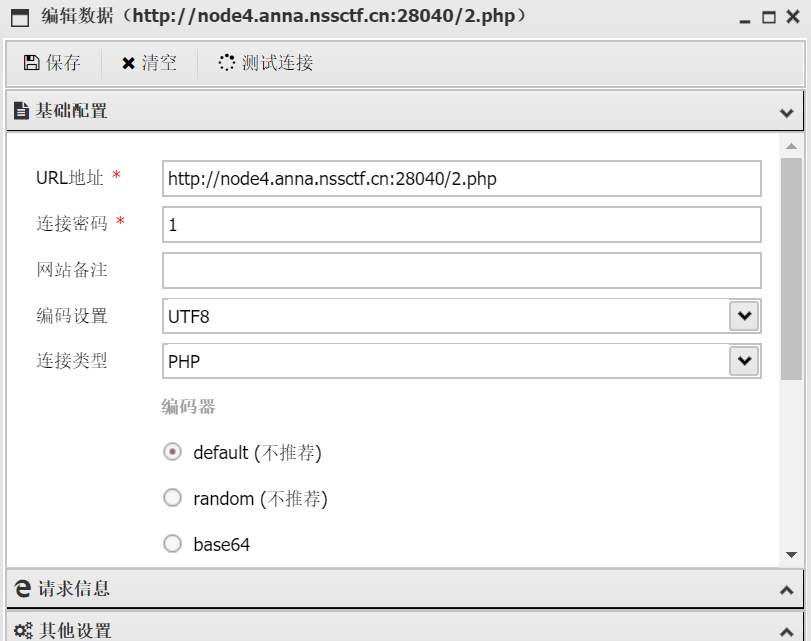Click the other settings gears icon
The height and width of the screenshot is (641, 811).
click(23, 631)
